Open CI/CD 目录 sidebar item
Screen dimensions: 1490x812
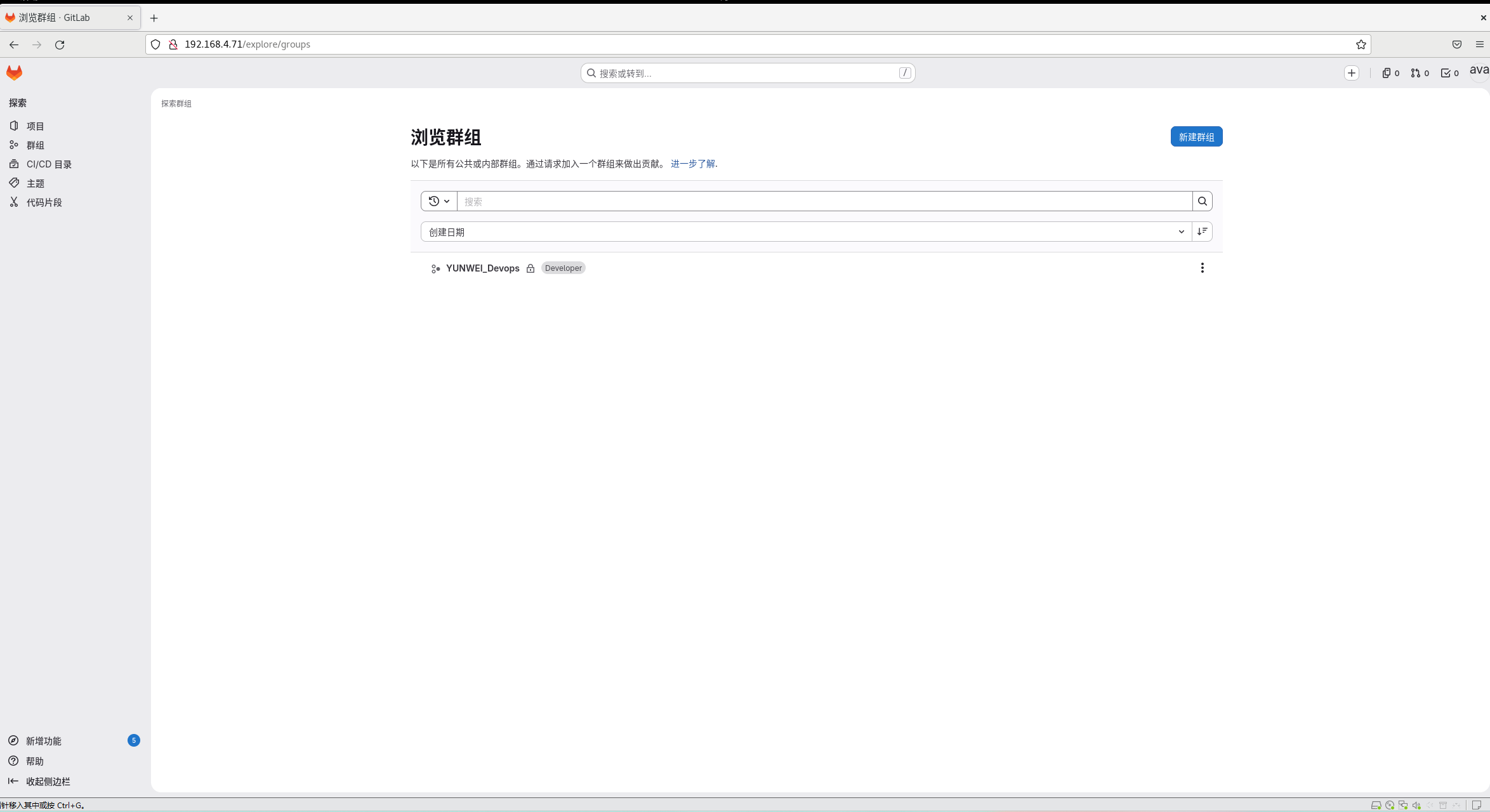click(x=48, y=164)
